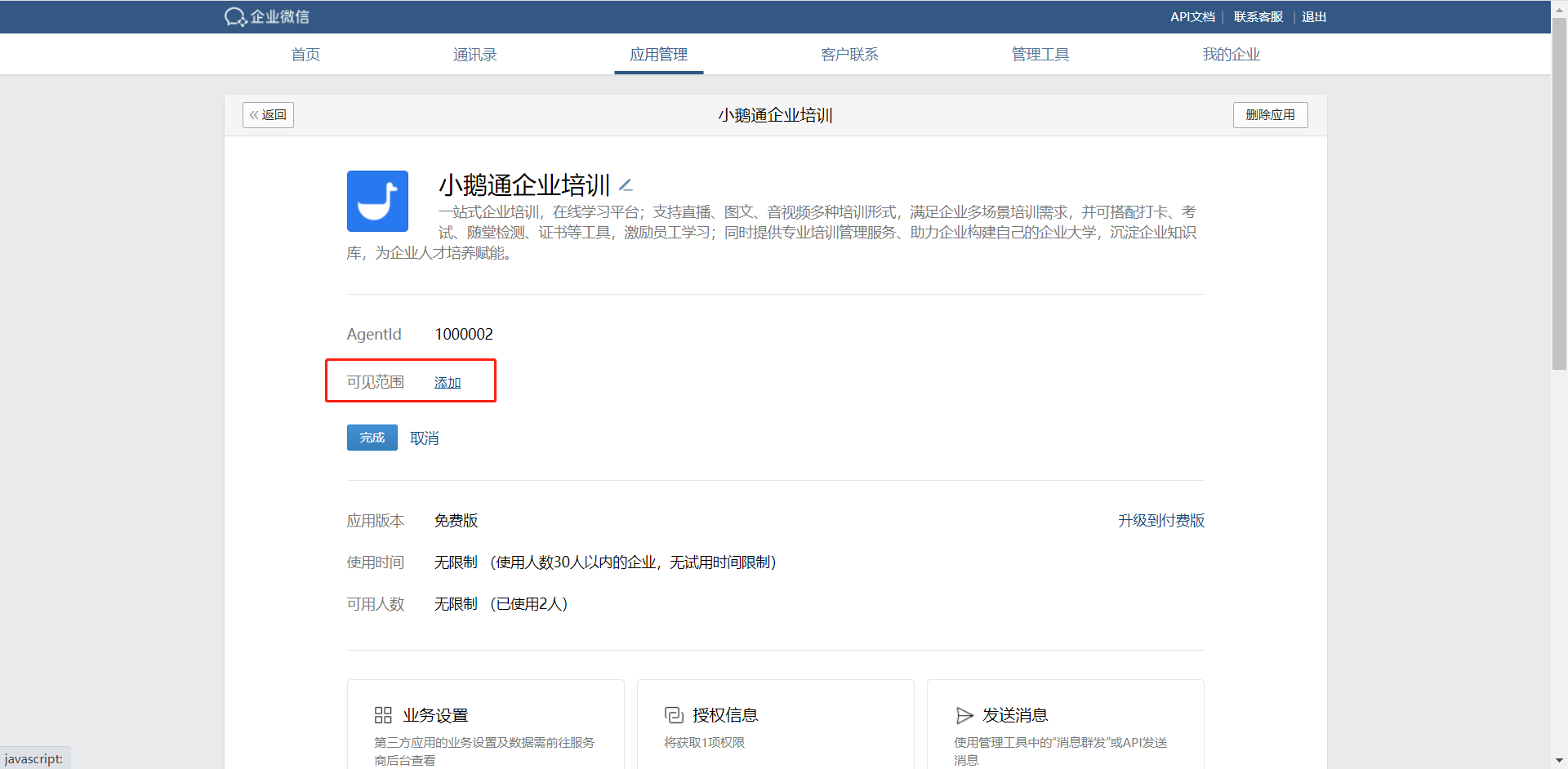Click the 业务设置 card title
The image size is (1568, 769).
435,715
